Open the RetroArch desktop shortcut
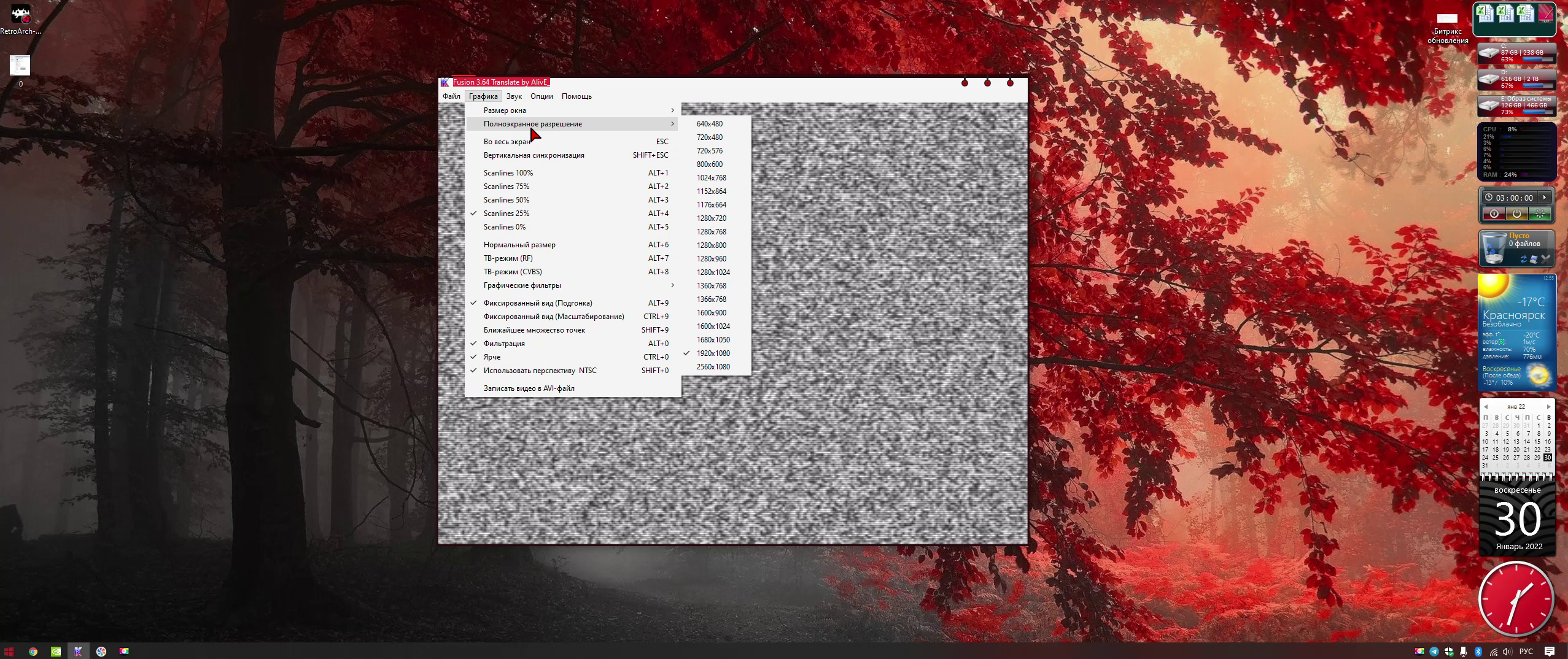Image resolution: width=1568 pixels, height=659 pixels. [x=20, y=20]
